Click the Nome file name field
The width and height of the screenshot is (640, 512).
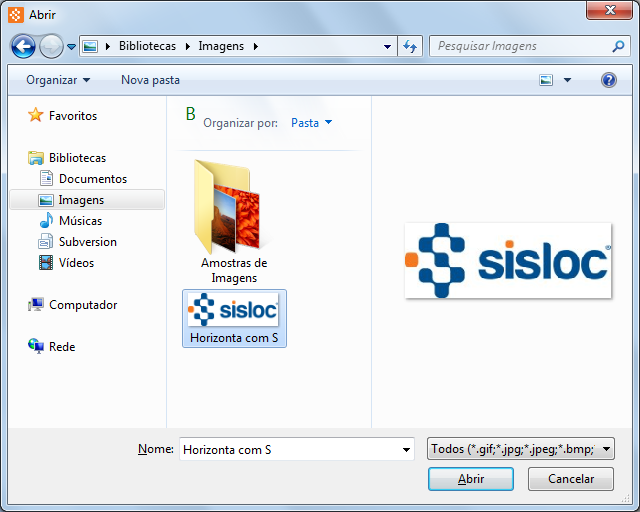tap(297, 450)
